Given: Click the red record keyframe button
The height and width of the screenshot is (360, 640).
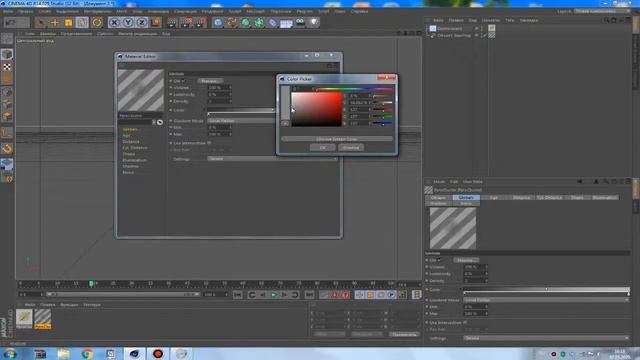Looking at the screenshot, I should point(335,295).
